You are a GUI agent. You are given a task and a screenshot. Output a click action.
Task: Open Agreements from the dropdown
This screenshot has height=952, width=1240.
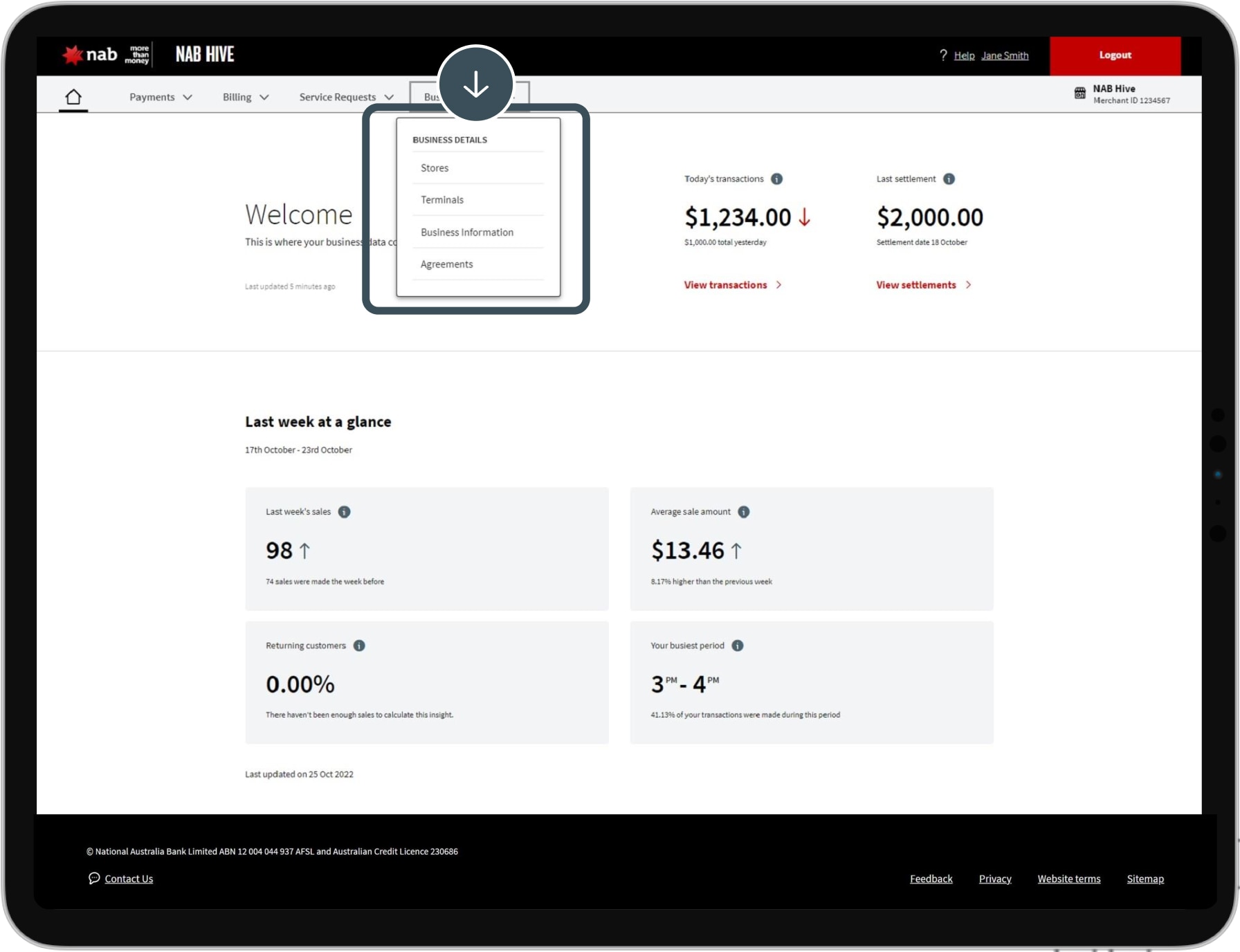click(447, 264)
